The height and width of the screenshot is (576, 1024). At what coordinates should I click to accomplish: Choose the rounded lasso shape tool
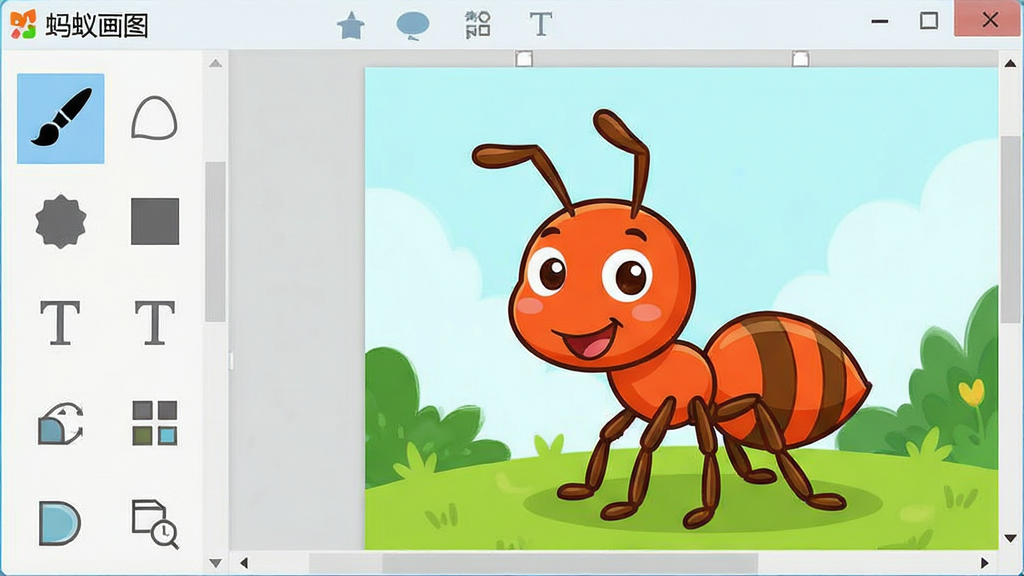pos(154,118)
